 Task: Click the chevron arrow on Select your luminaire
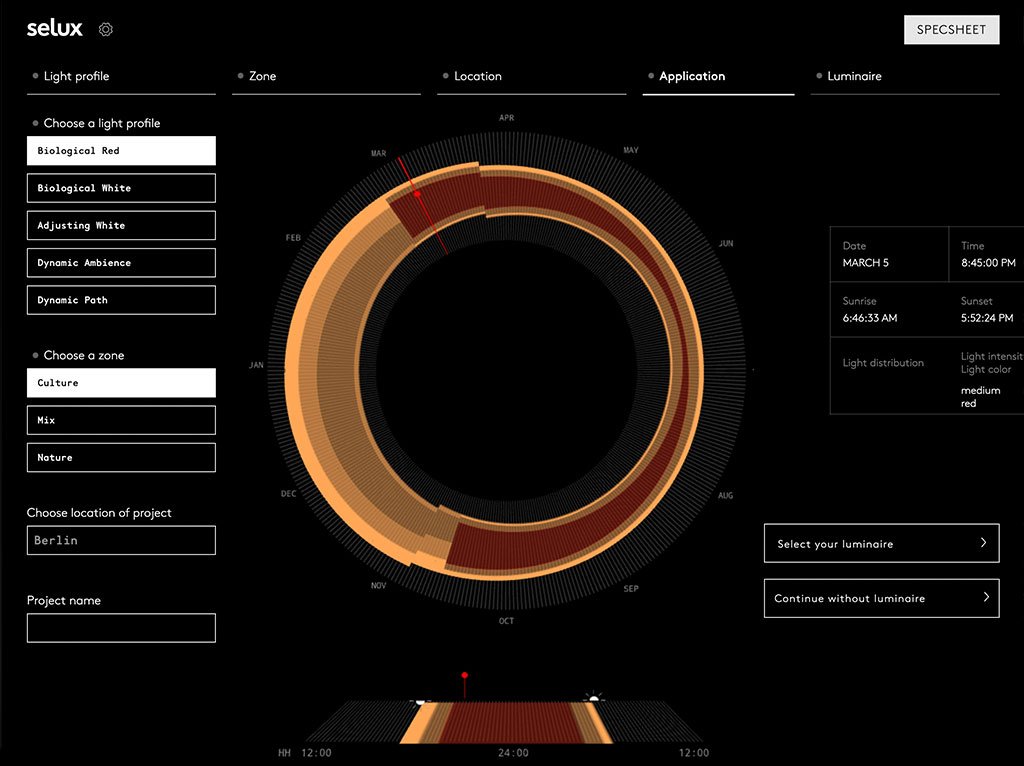pyautogui.click(x=982, y=543)
